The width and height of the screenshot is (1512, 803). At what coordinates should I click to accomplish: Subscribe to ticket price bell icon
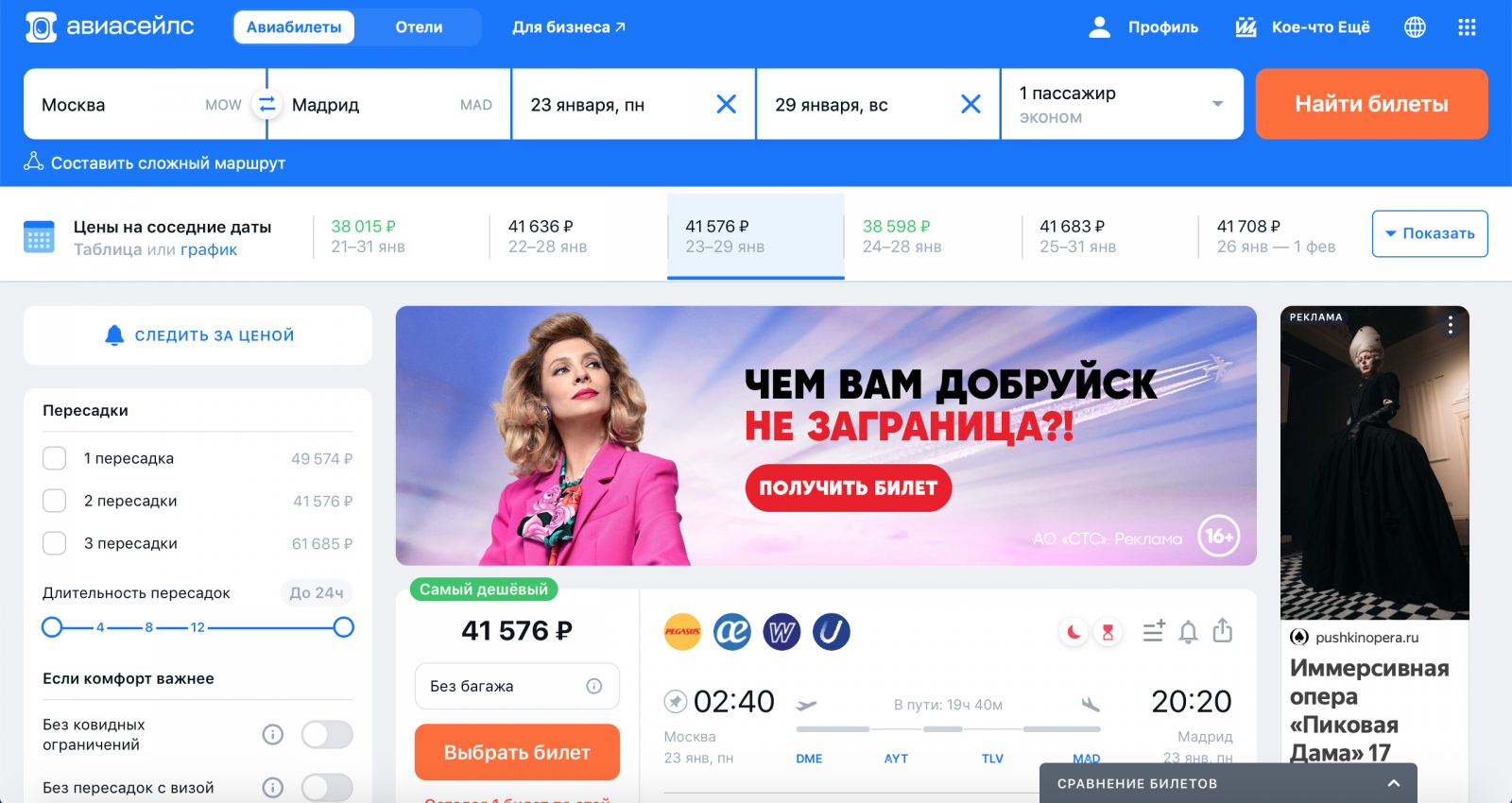tap(1189, 632)
